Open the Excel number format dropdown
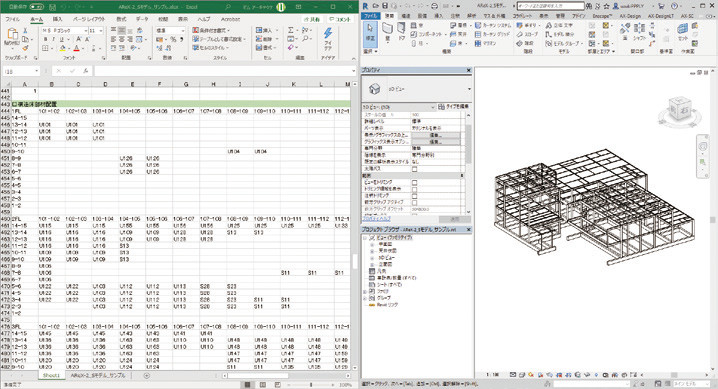This screenshot has width=718, height=389. point(182,31)
